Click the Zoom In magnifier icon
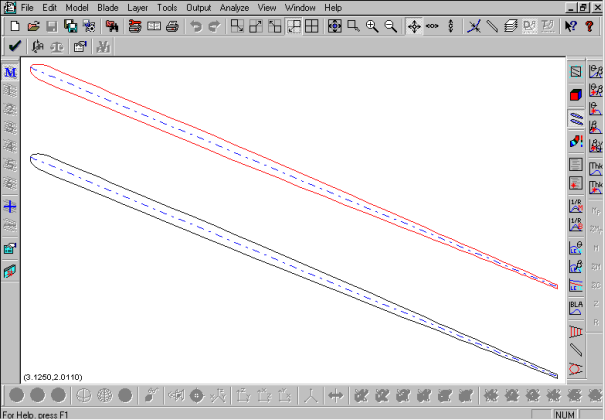This screenshot has width=605, height=420. tap(372, 26)
